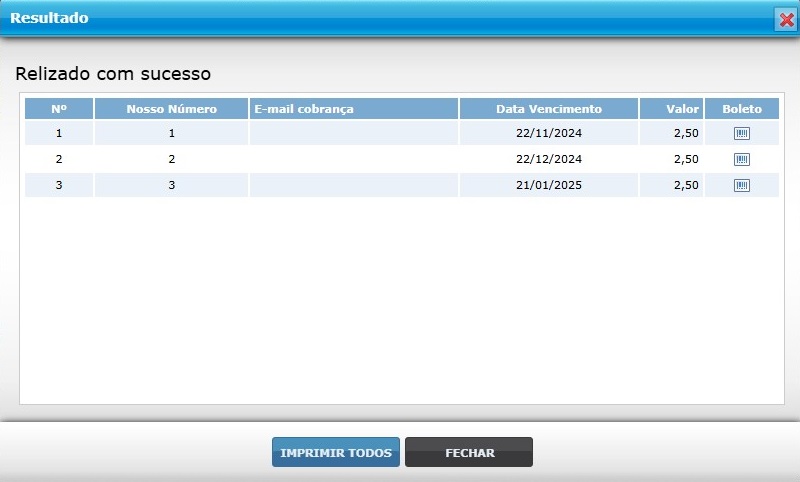Viewport: 800px width, 482px height.
Task: Click the FECHAR button
Action: click(469, 452)
